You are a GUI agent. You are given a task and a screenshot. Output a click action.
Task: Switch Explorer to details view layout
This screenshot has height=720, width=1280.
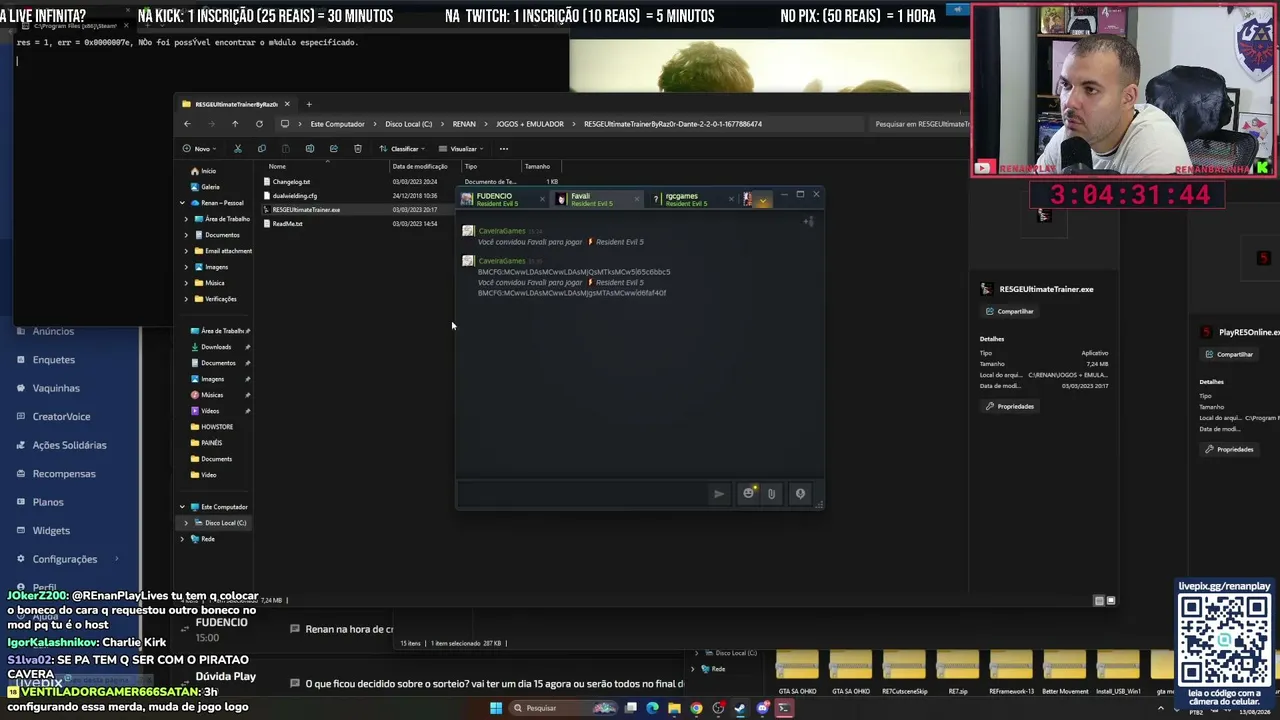click(1099, 601)
